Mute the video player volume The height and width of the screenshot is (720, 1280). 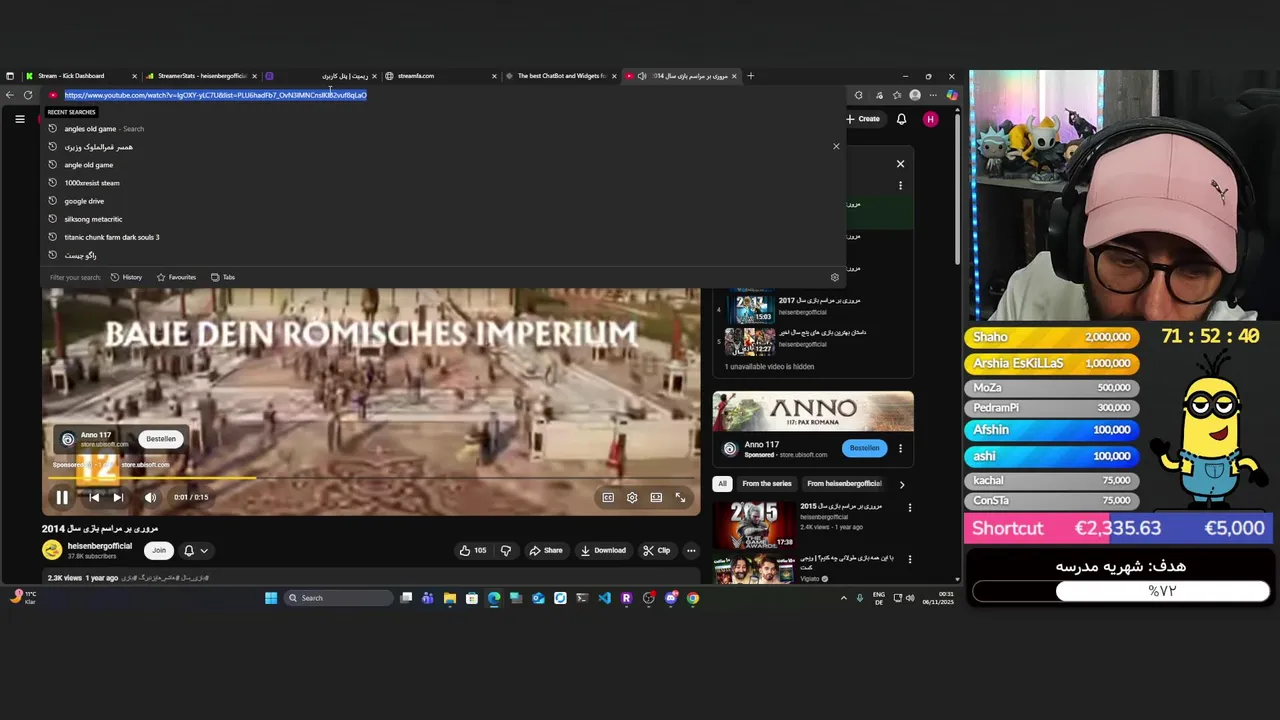tap(150, 497)
